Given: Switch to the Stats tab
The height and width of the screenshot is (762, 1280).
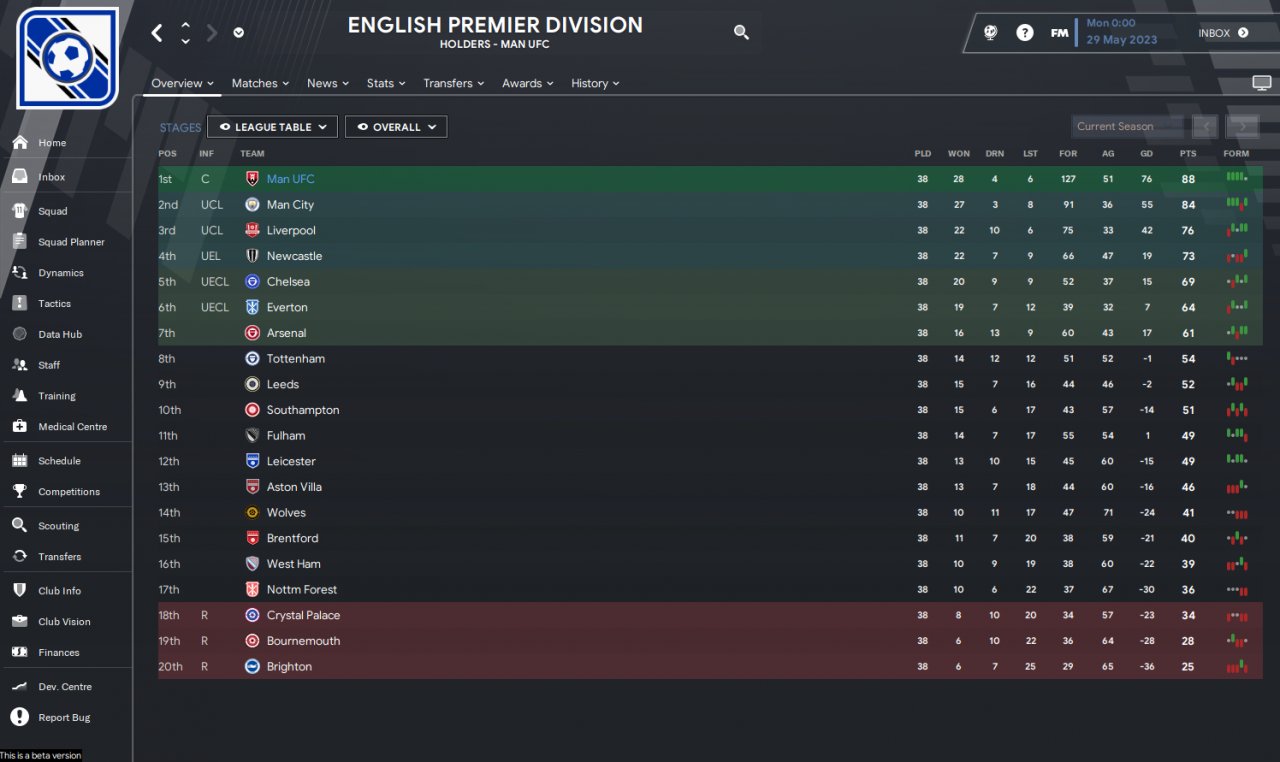Looking at the screenshot, I should tap(385, 84).
